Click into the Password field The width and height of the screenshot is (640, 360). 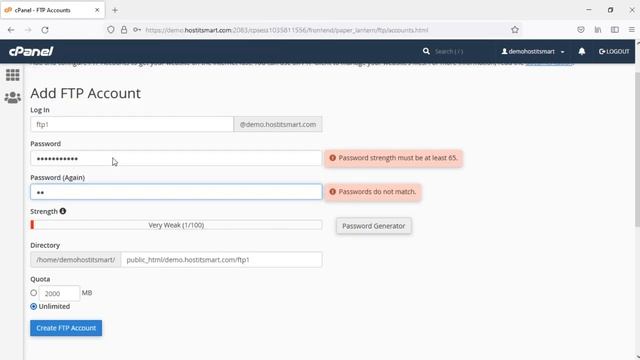pyautogui.click(x=176, y=158)
